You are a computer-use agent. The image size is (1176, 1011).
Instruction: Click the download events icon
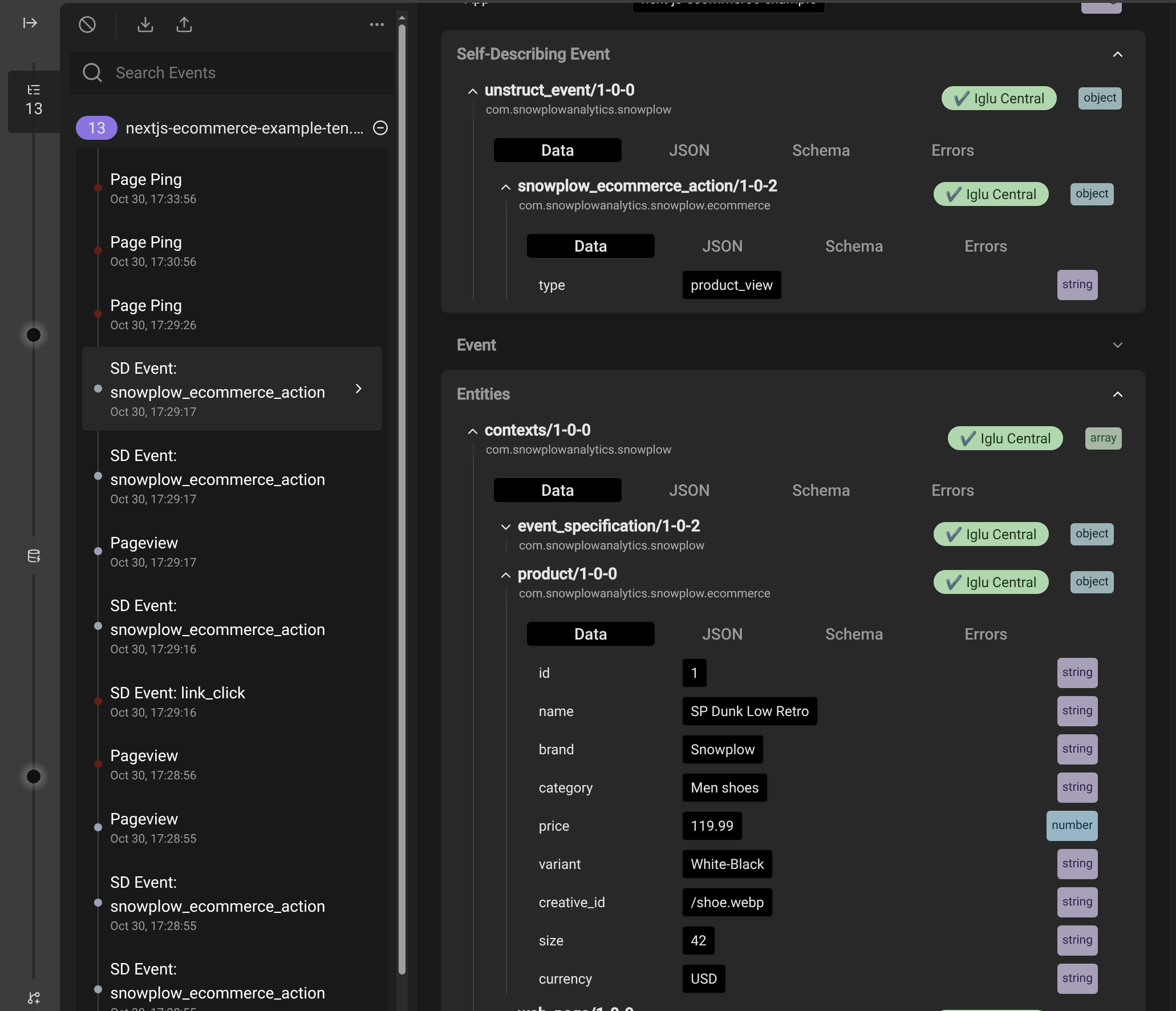coord(145,25)
